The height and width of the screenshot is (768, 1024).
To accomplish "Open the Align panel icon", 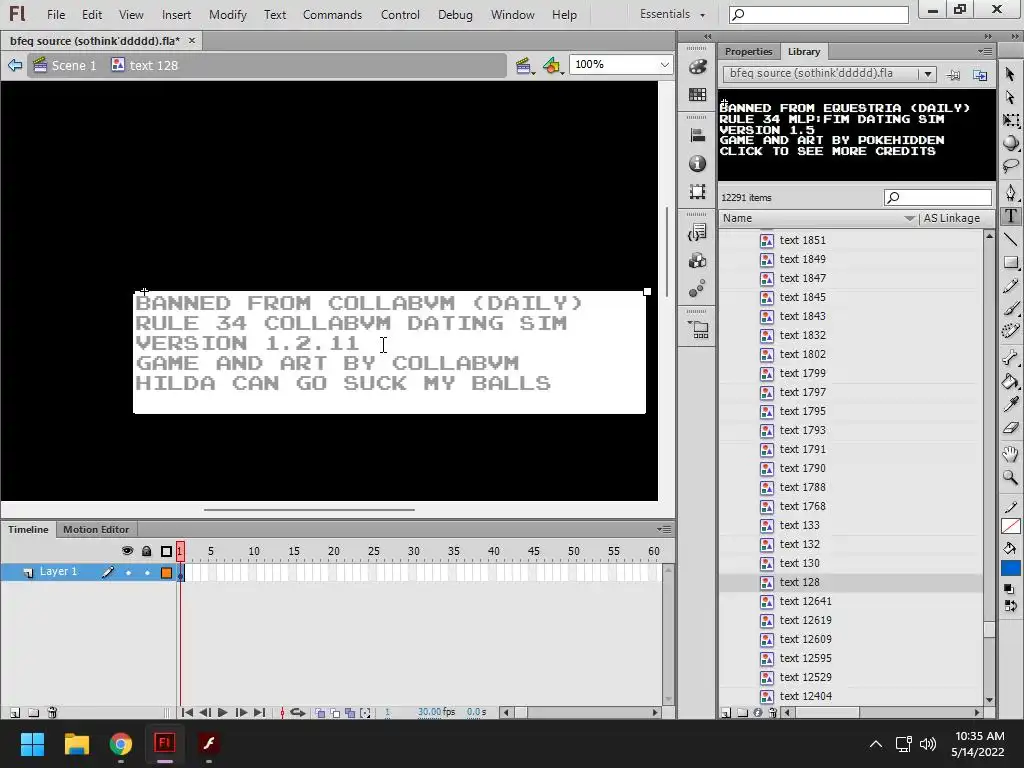I will [x=697, y=135].
